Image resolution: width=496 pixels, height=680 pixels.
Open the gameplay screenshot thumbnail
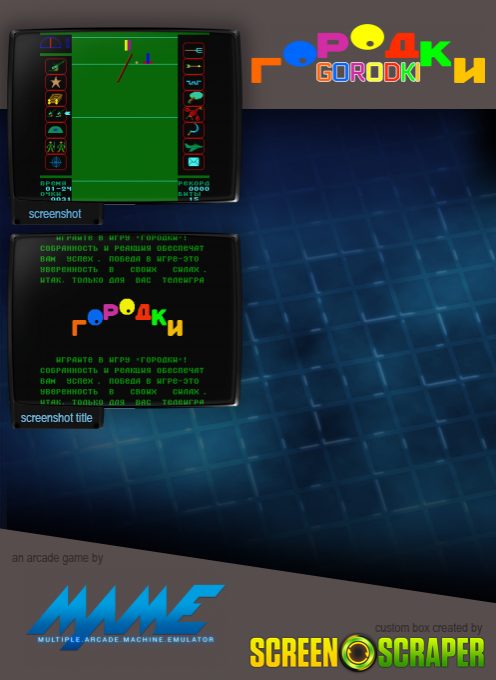(124, 116)
